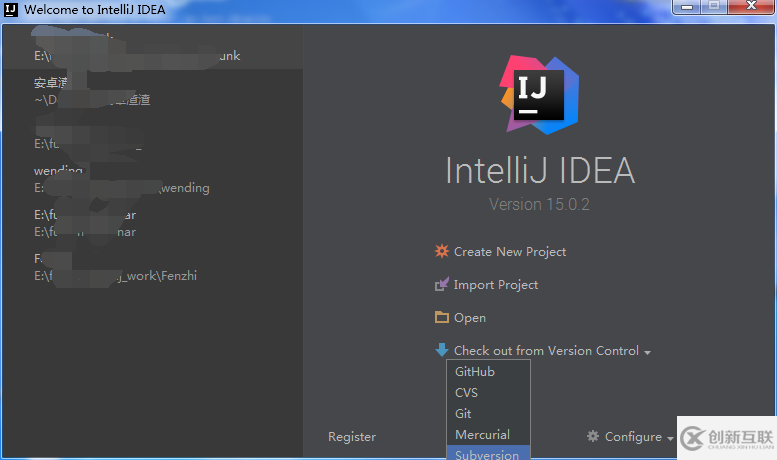Image resolution: width=777 pixels, height=460 pixels.
Task: Click the Configure label
Action: point(633,437)
